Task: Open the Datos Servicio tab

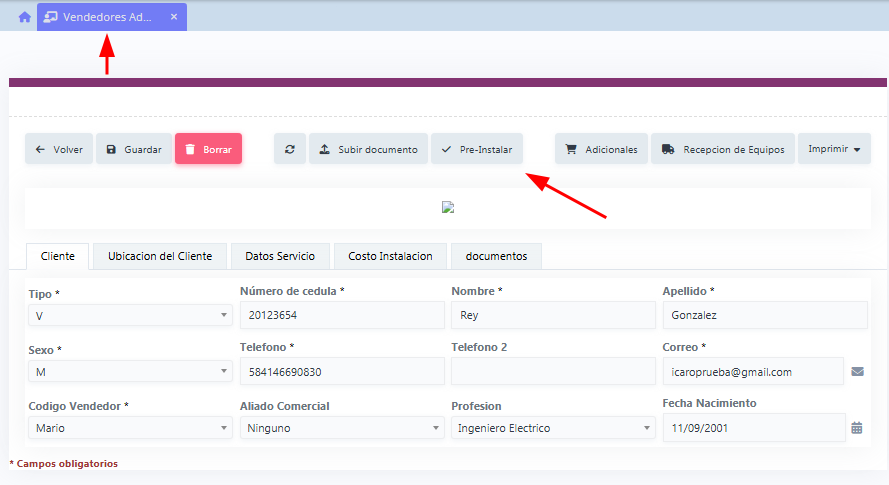Action: 280,256
